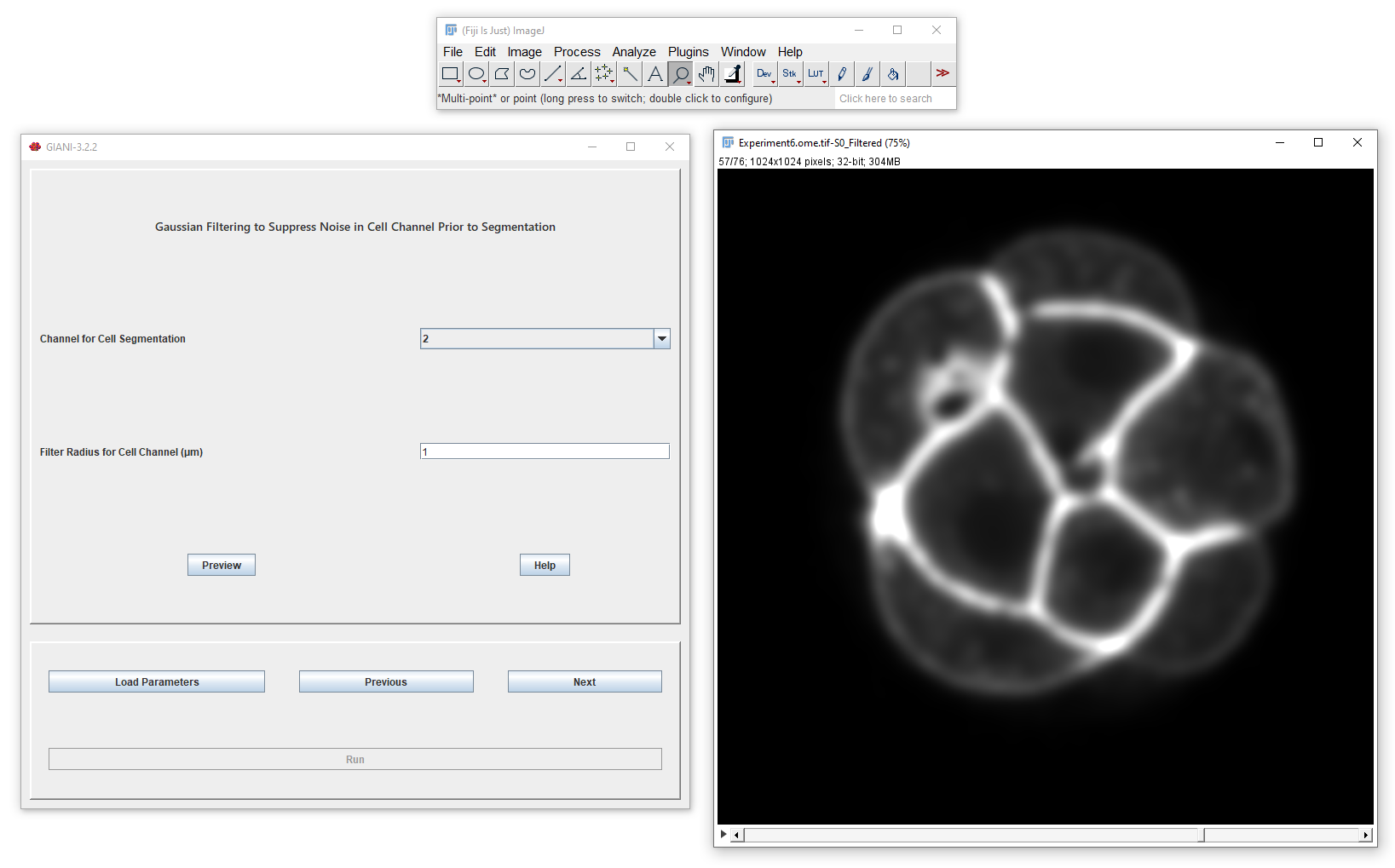Click the 'Click here to search' field
This screenshot has height=868, width=1395.
coord(894,99)
